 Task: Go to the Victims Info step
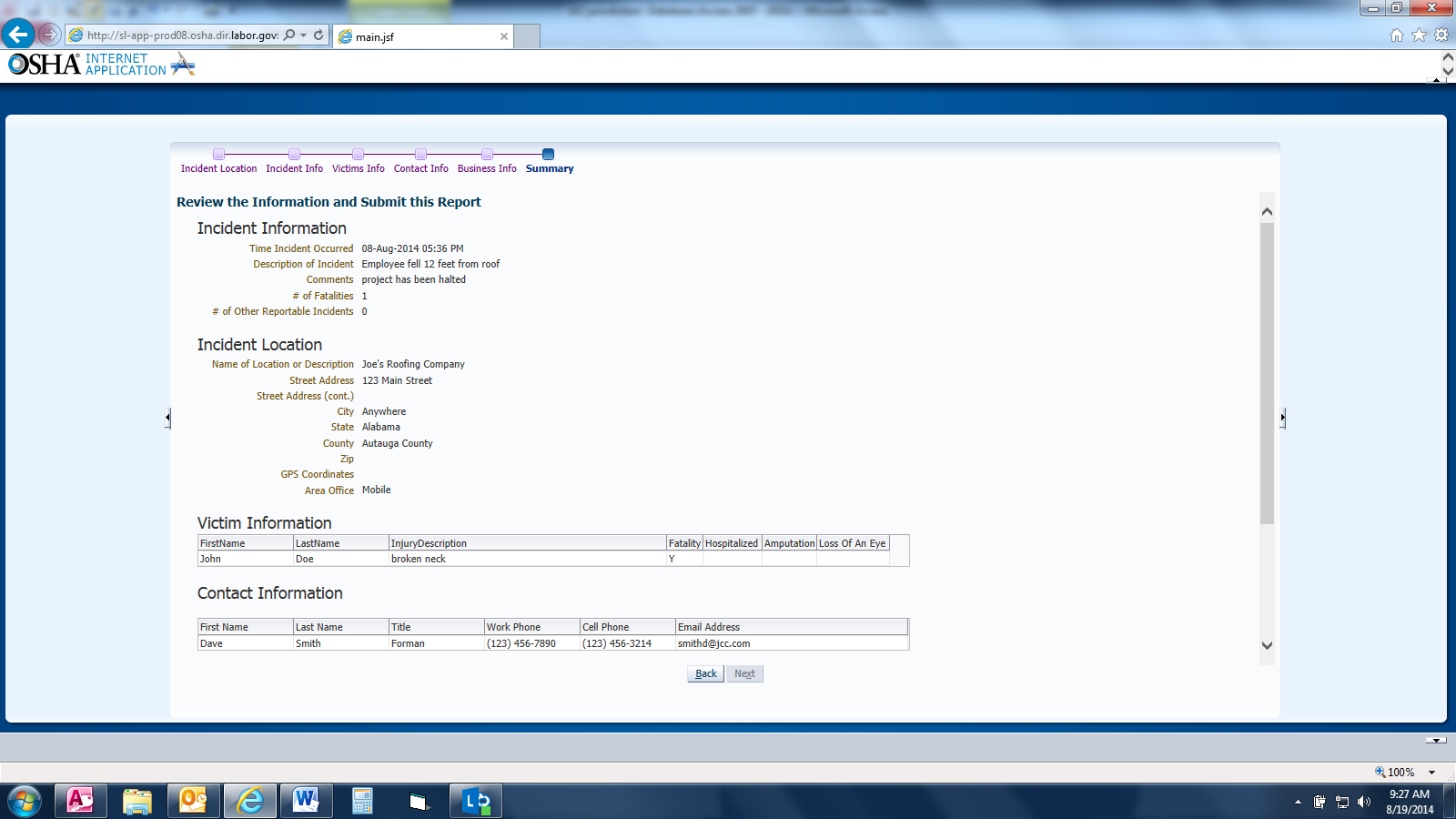pos(358,168)
